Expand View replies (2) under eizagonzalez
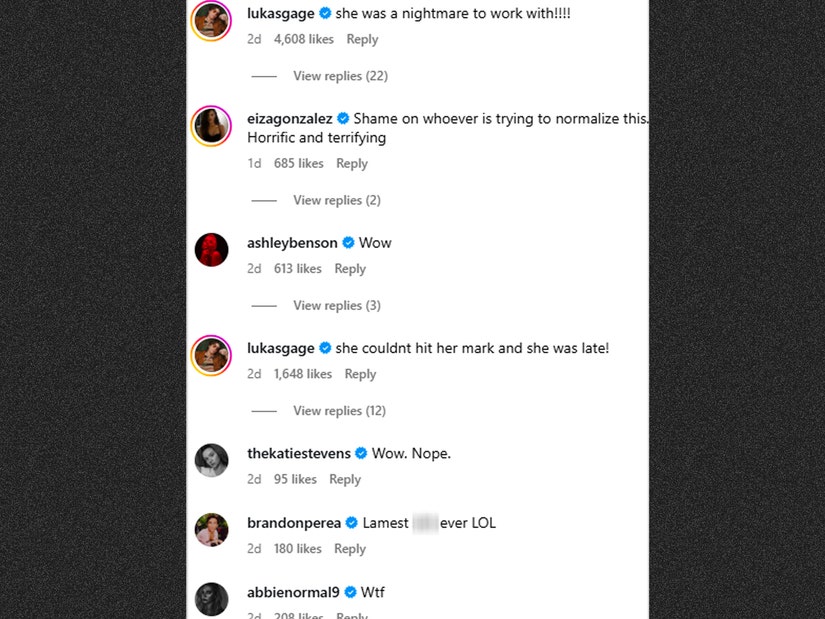Screen dimensions: 825x619 [x=337, y=201]
